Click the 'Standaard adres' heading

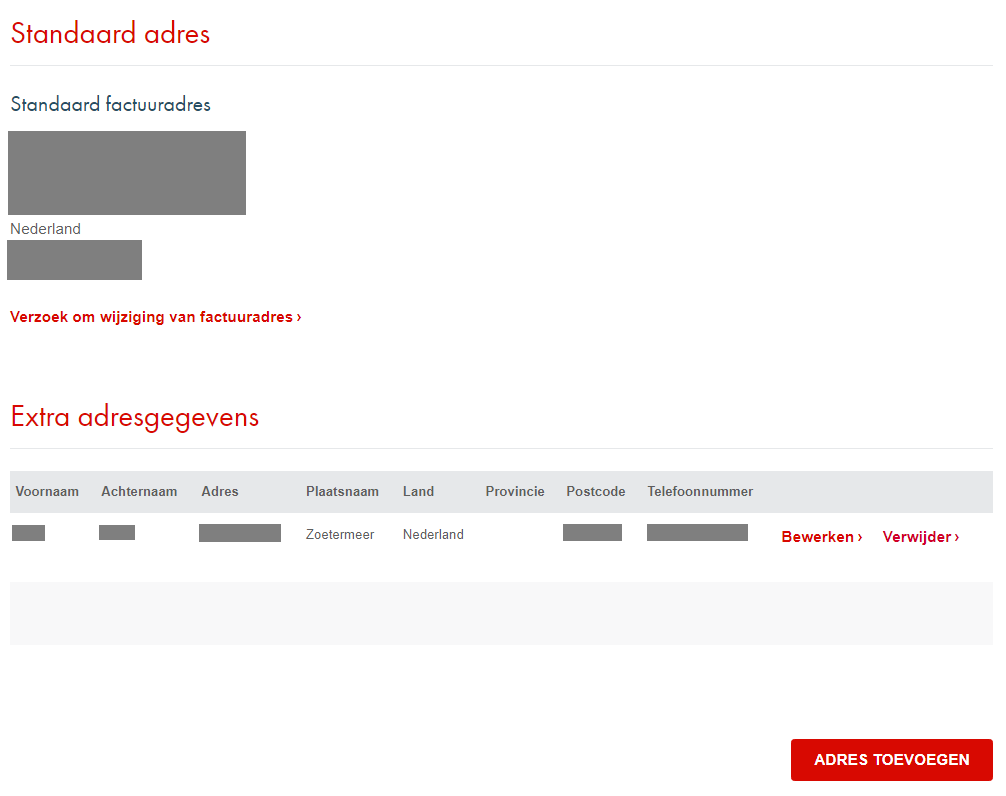[x=110, y=33]
